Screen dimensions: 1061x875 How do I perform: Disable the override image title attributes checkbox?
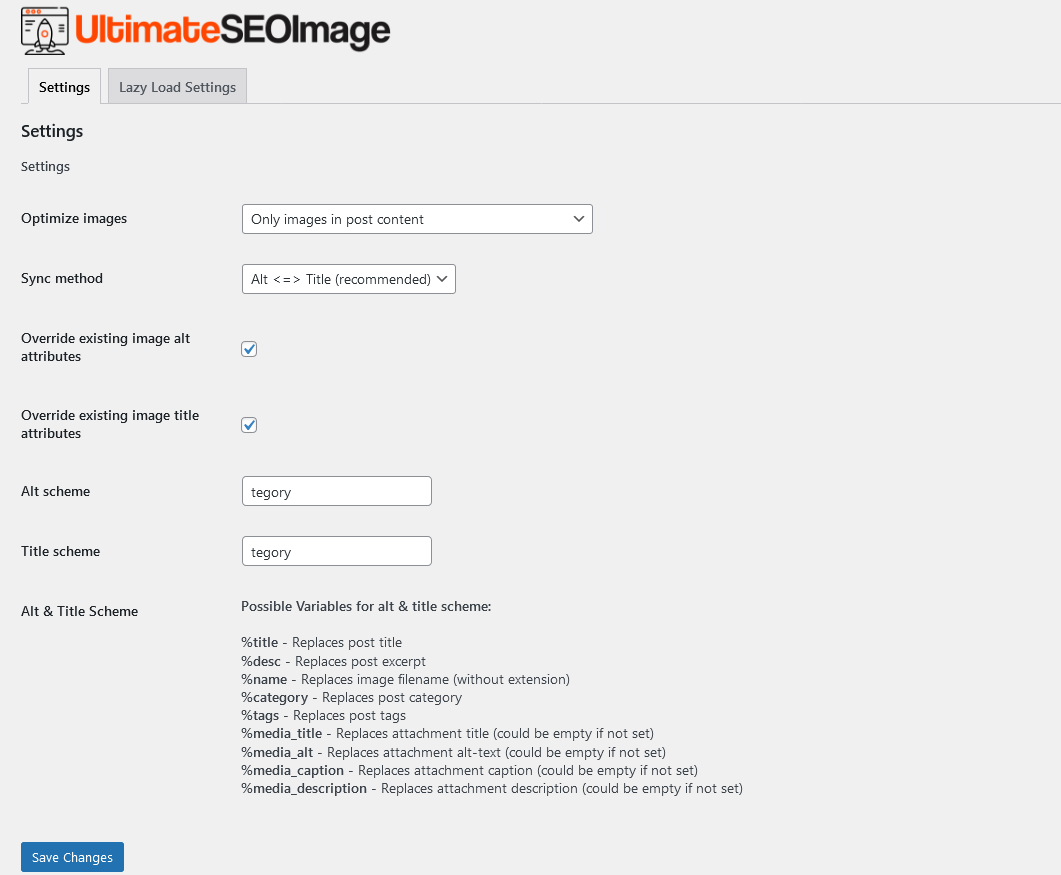pos(250,425)
